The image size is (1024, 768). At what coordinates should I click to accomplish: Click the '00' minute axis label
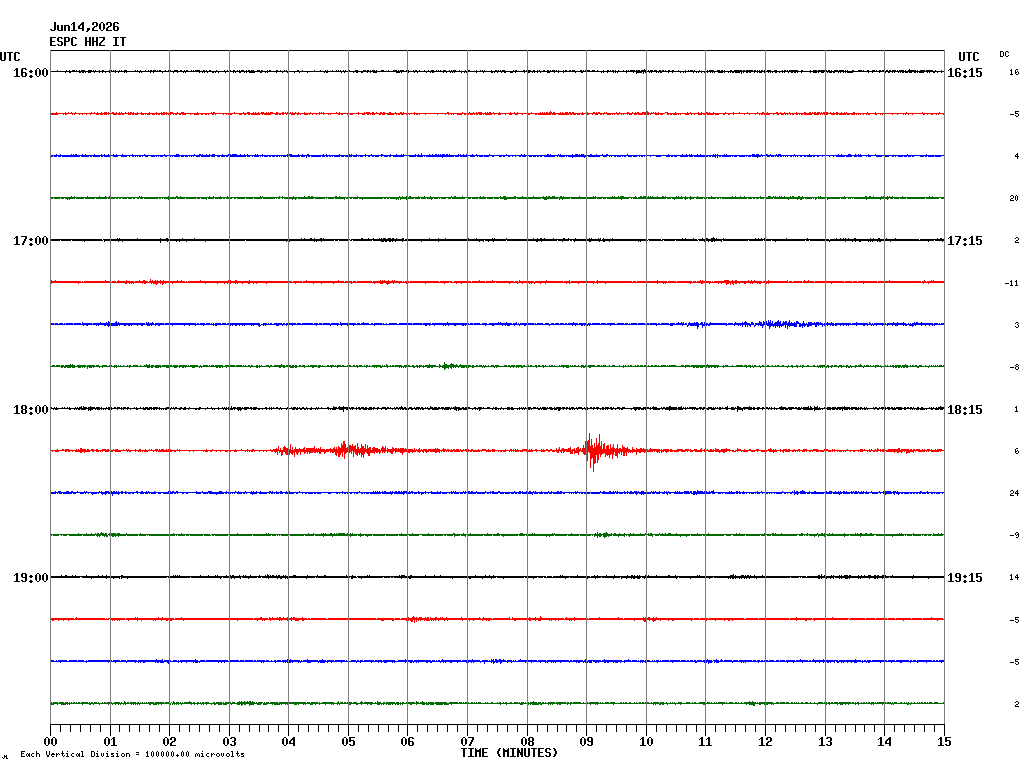50,742
